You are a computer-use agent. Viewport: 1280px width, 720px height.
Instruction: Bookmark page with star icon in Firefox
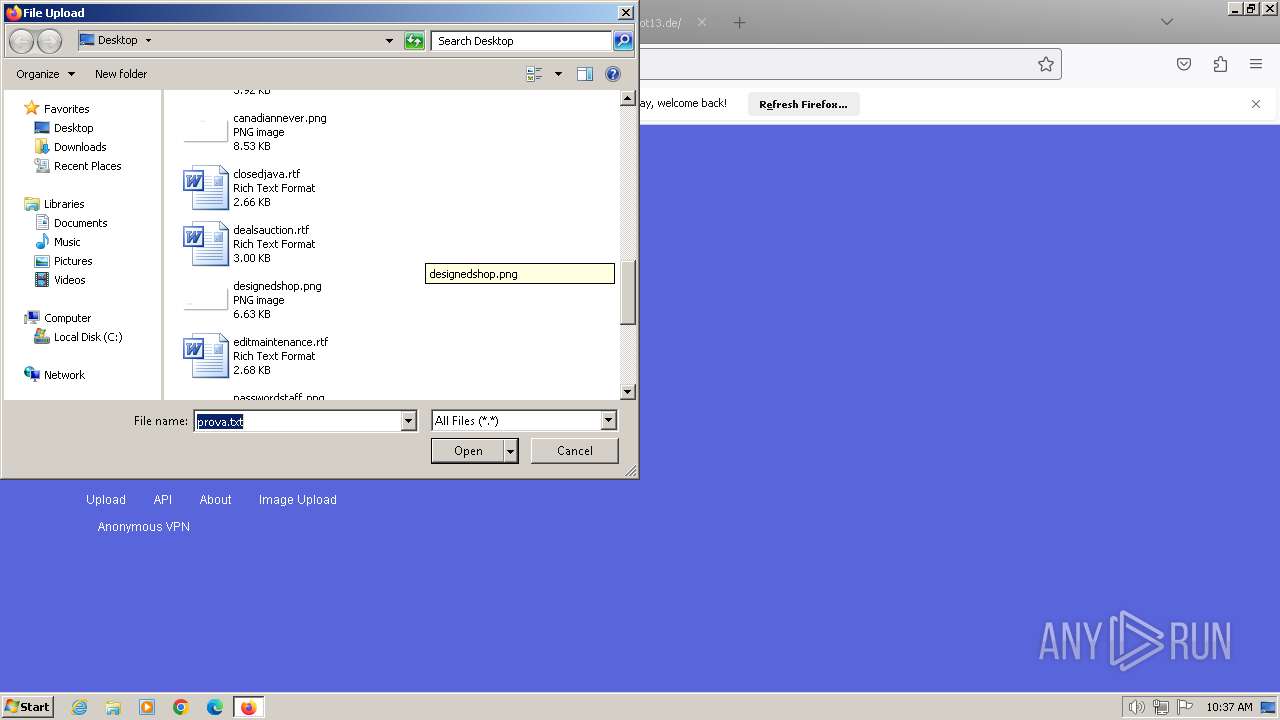coord(1046,64)
